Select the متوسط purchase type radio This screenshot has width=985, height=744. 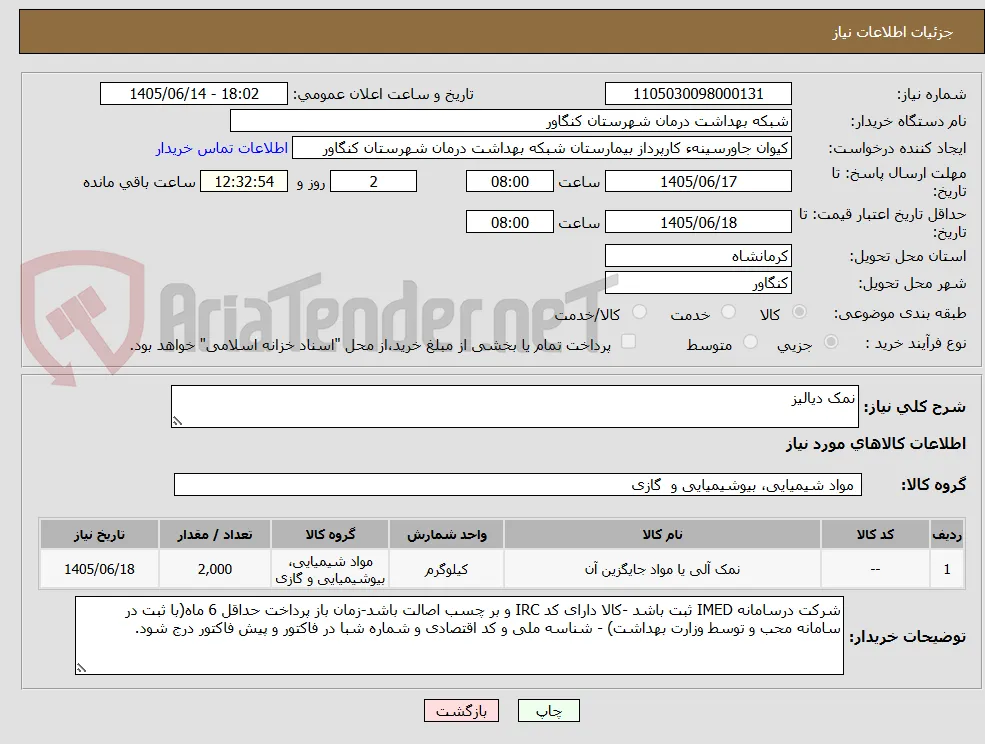click(x=750, y=342)
